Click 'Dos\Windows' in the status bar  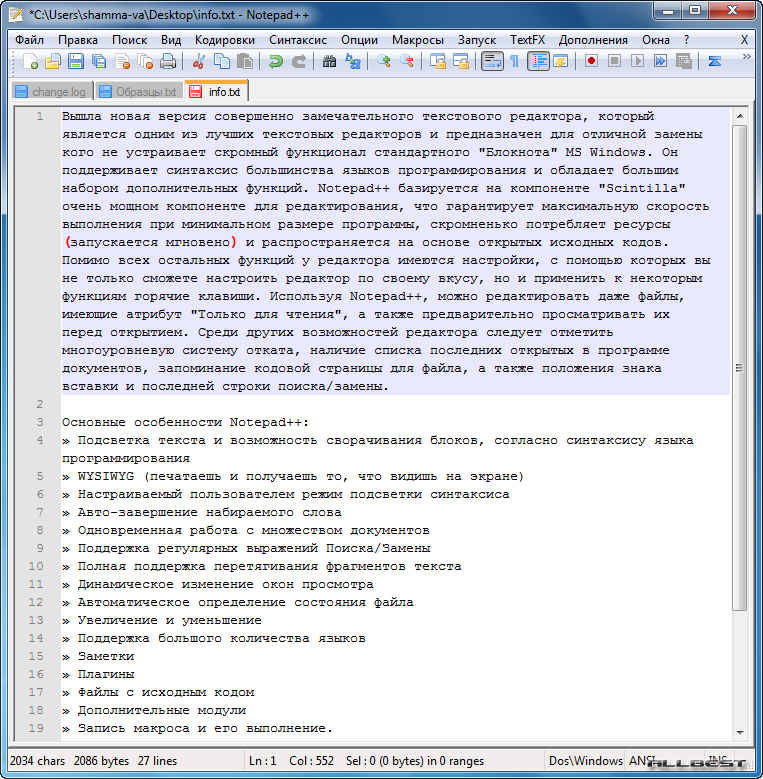[585, 761]
